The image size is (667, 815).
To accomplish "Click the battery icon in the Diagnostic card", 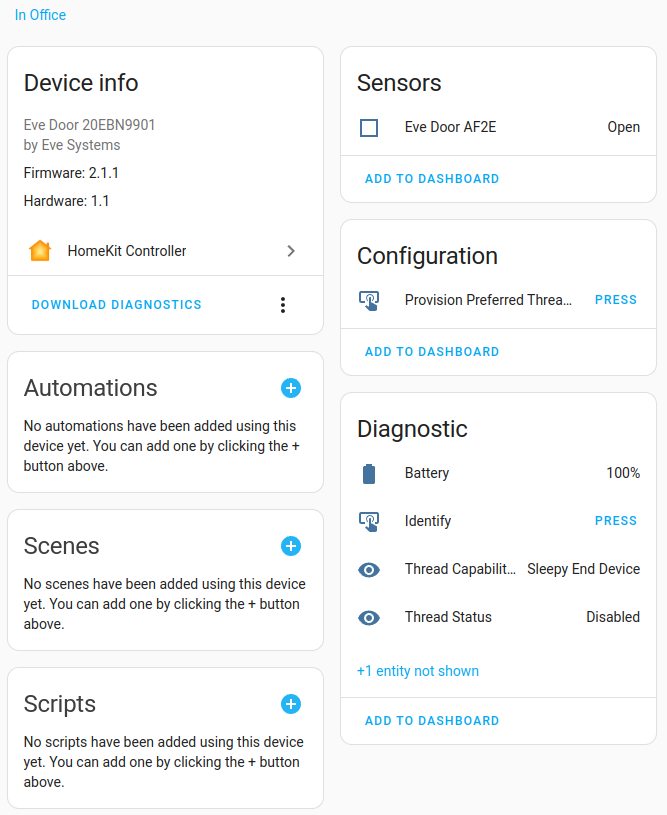I will 369,472.
